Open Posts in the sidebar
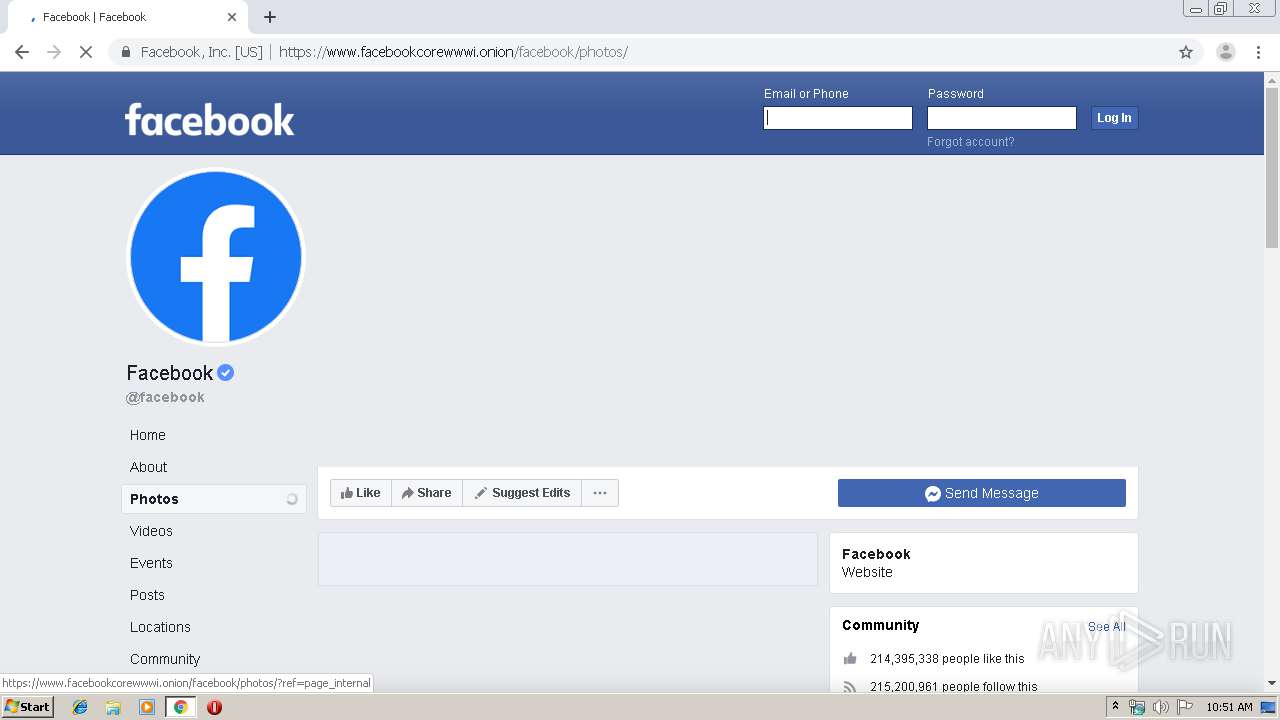The width and height of the screenshot is (1280, 720). tap(147, 595)
